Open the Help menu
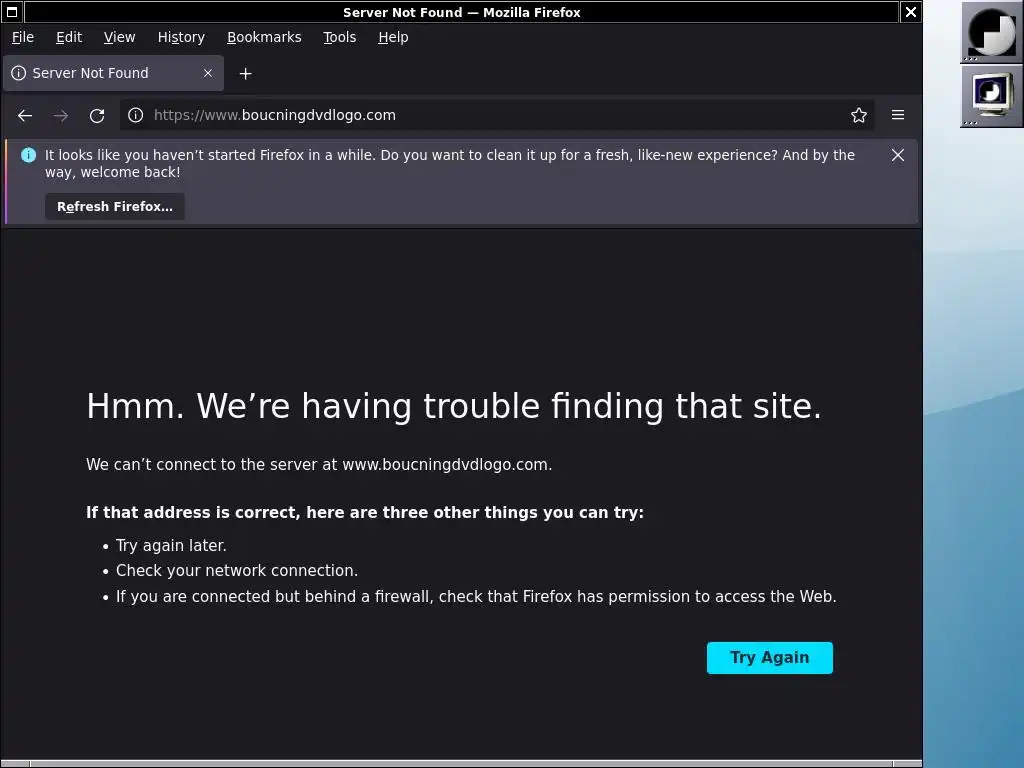 [393, 37]
